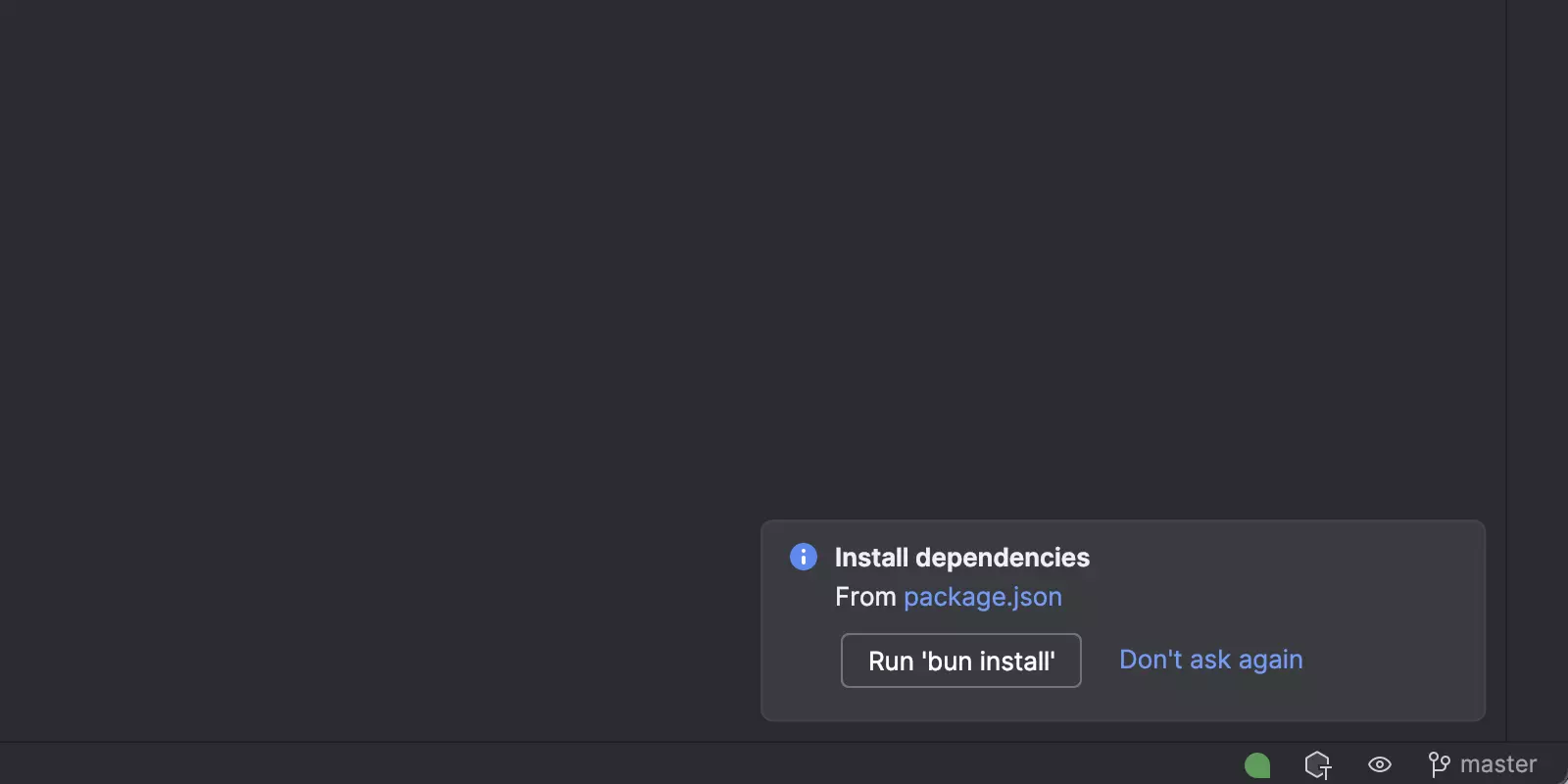1568x784 pixels.
Task: Choose Don't ask again
Action: (1210, 660)
